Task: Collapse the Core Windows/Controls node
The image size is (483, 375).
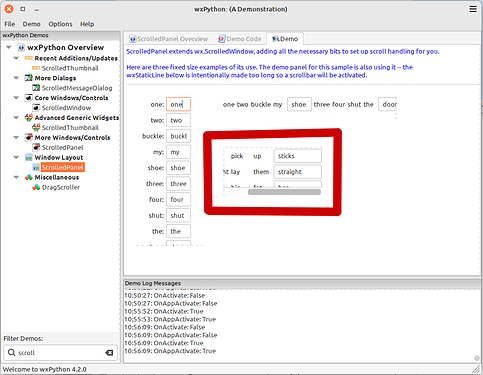Action: pos(16,98)
